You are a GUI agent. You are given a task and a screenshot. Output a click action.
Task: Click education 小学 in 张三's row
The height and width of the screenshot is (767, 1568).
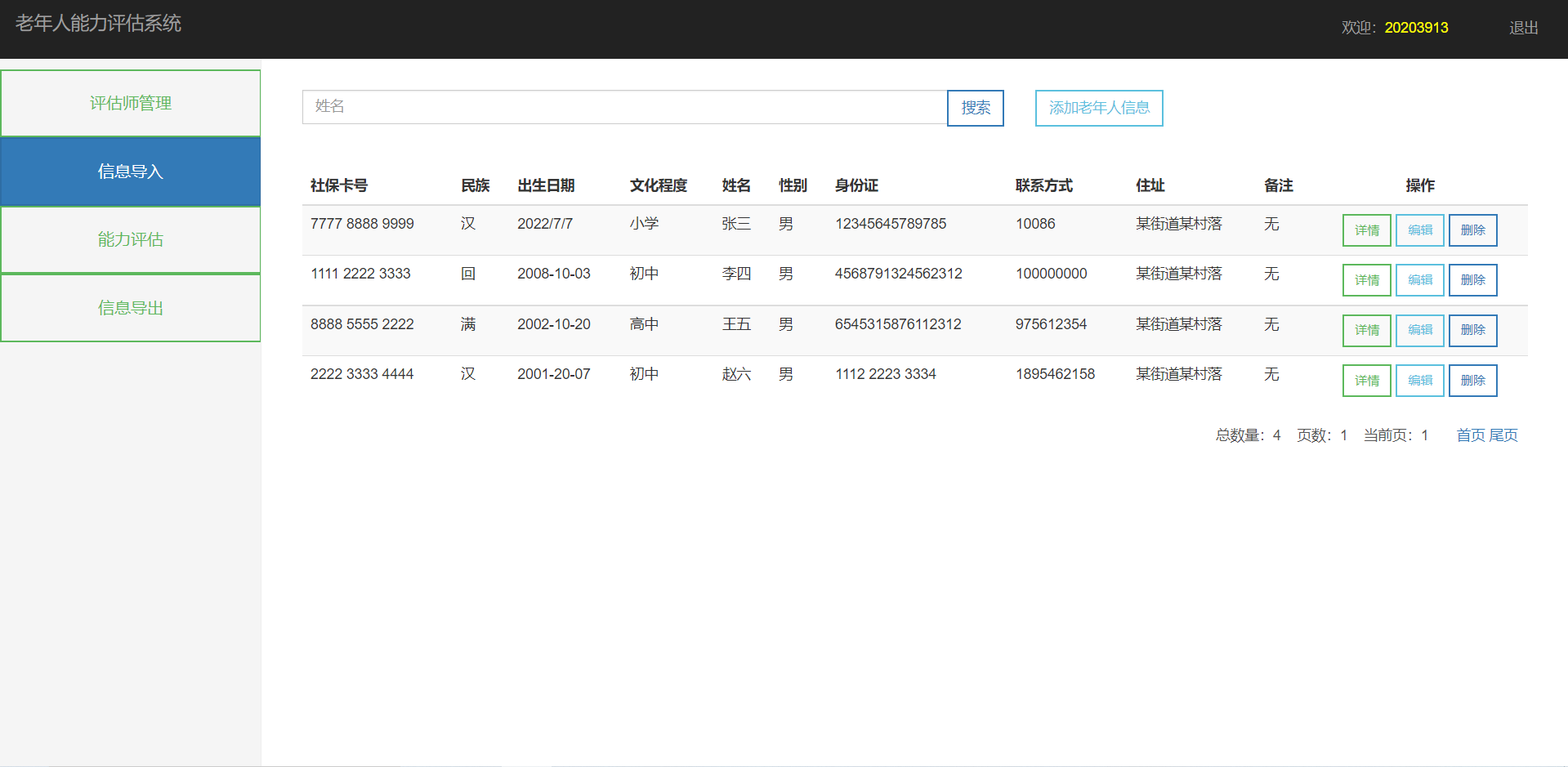[644, 224]
